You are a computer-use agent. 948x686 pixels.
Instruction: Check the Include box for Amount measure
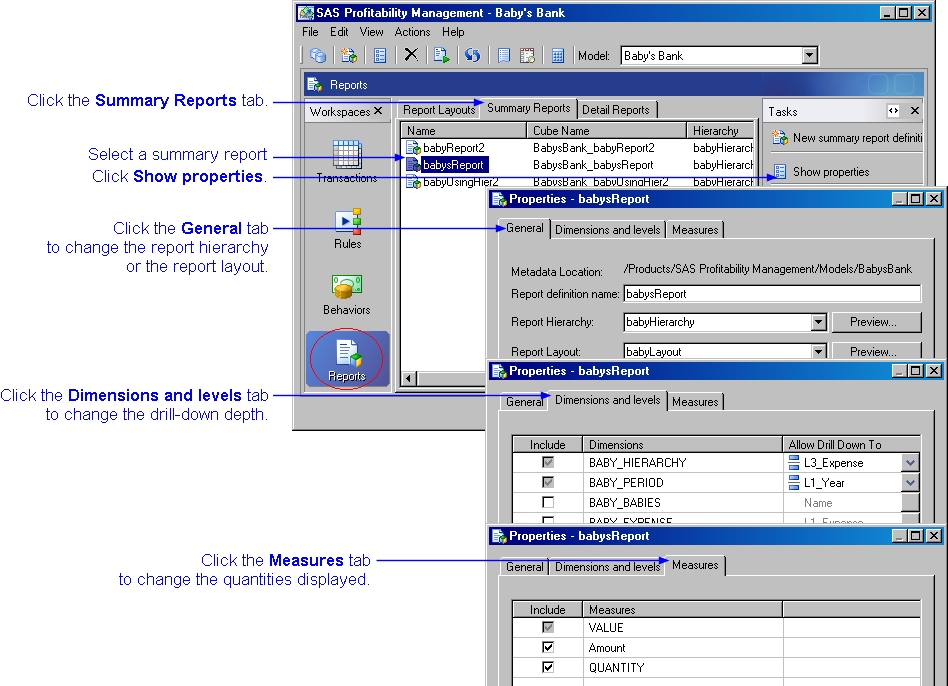(547, 647)
